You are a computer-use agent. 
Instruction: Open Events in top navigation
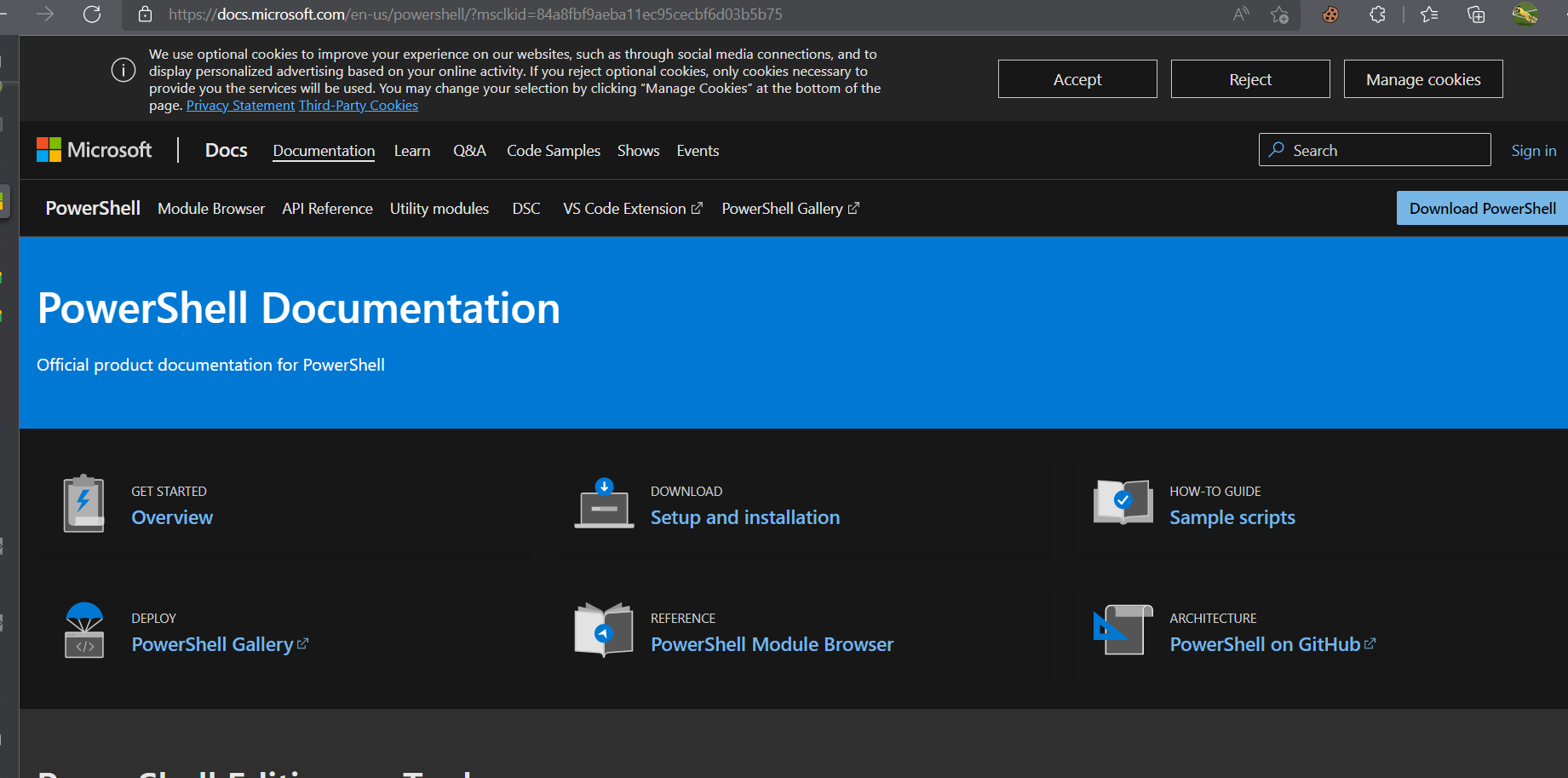pyautogui.click(x=698, y=151)
